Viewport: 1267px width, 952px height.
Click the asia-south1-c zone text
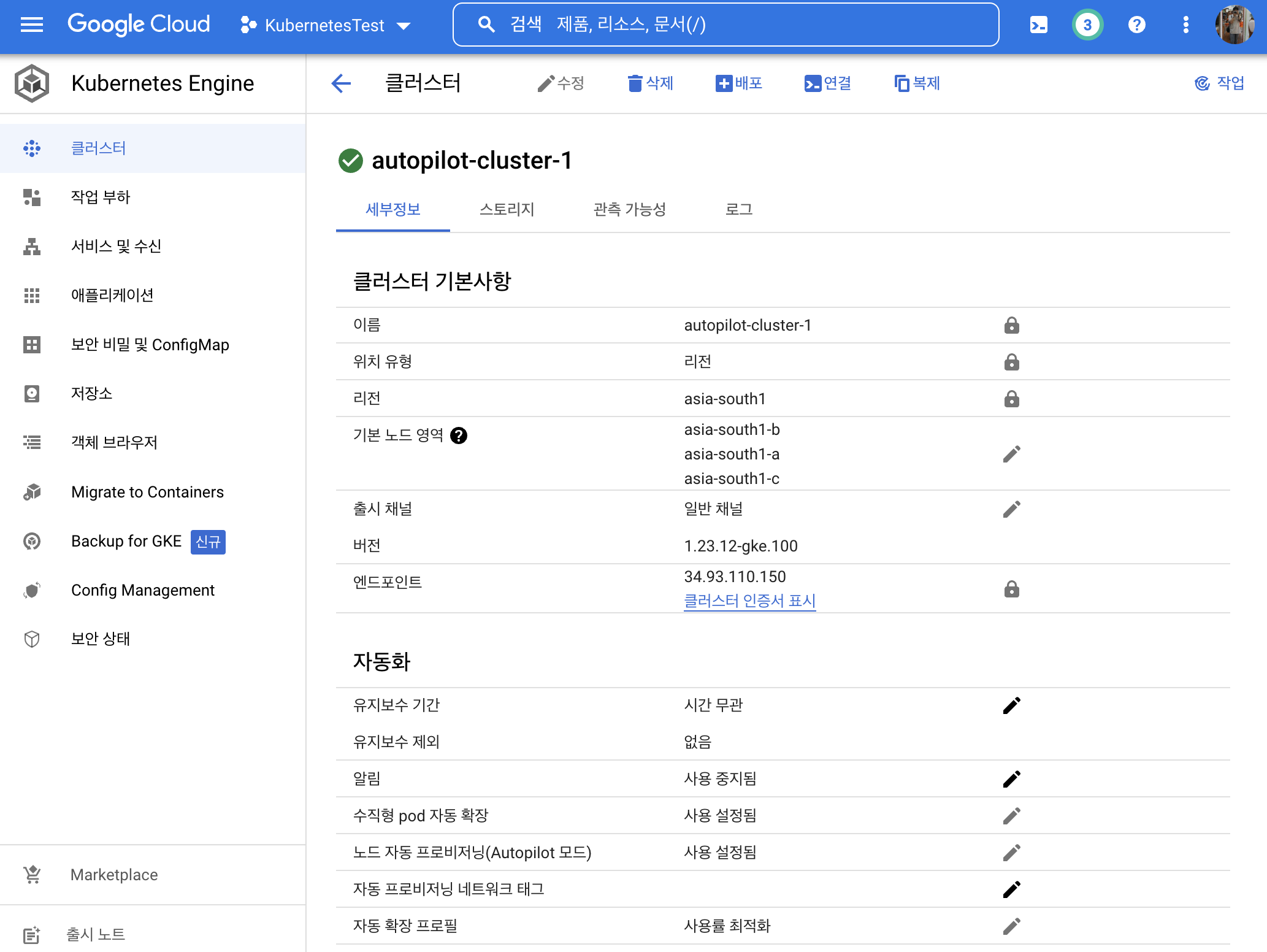[732, 478]
